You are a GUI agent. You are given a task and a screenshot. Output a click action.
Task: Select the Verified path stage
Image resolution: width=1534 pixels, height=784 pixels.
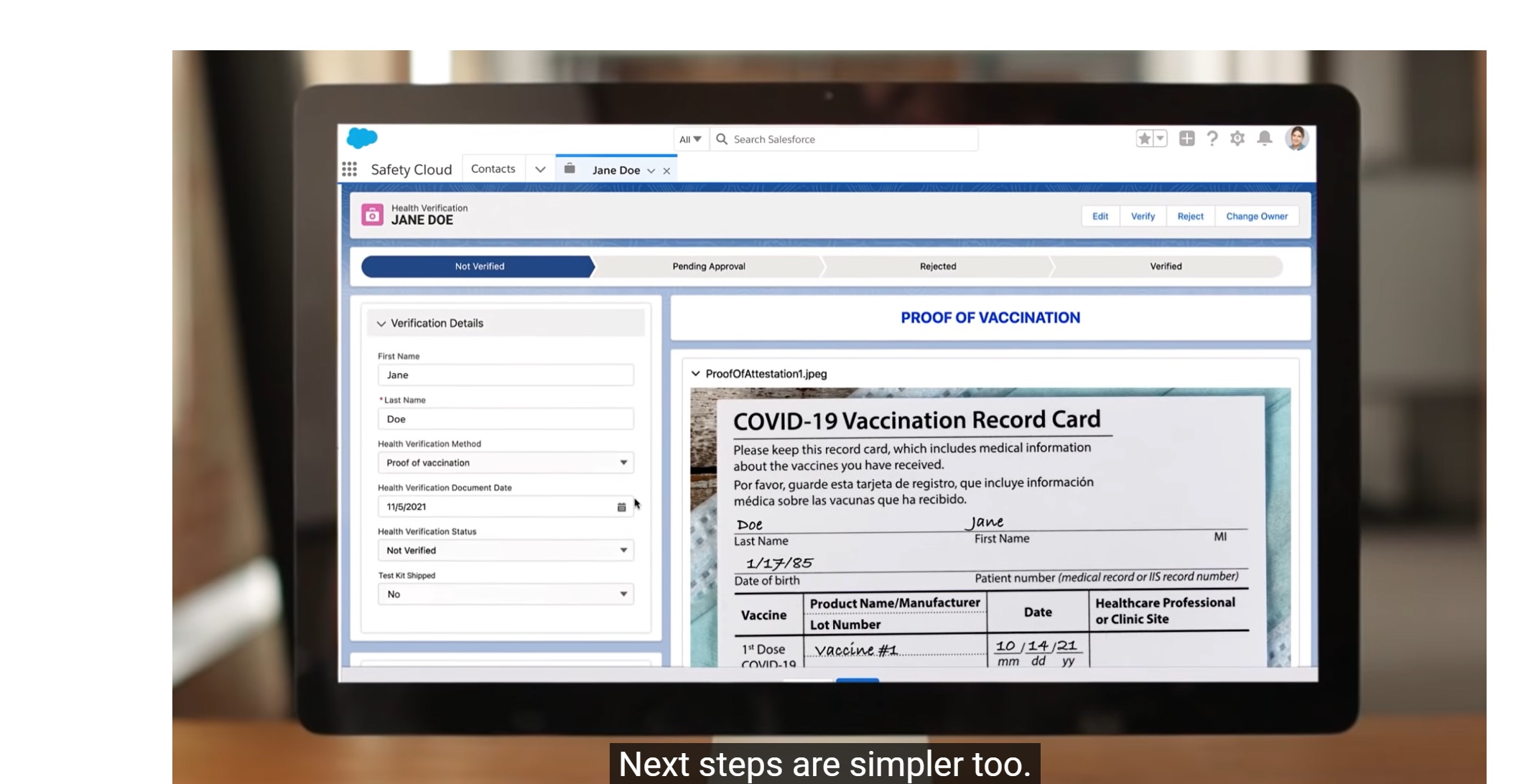(x=1166, y=266)
